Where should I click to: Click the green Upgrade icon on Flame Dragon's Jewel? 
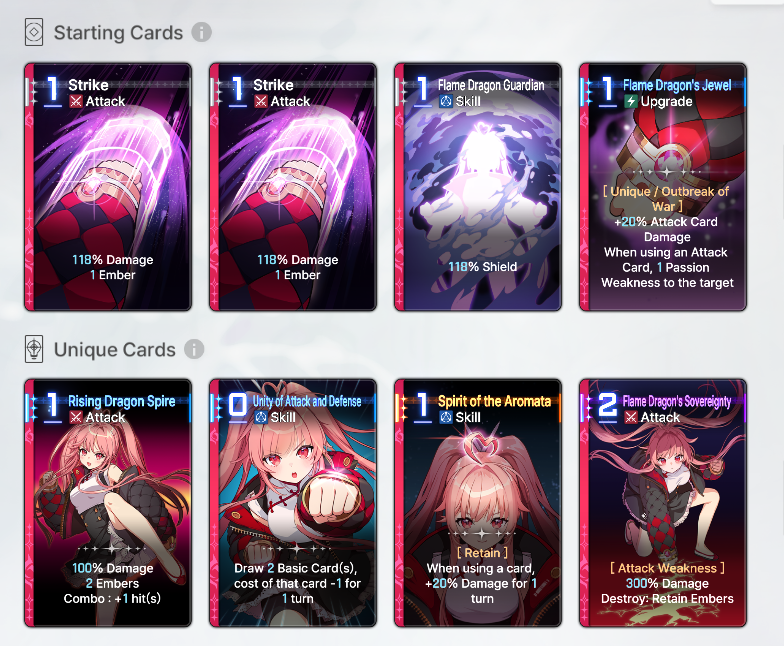click(x=631, y=102)
